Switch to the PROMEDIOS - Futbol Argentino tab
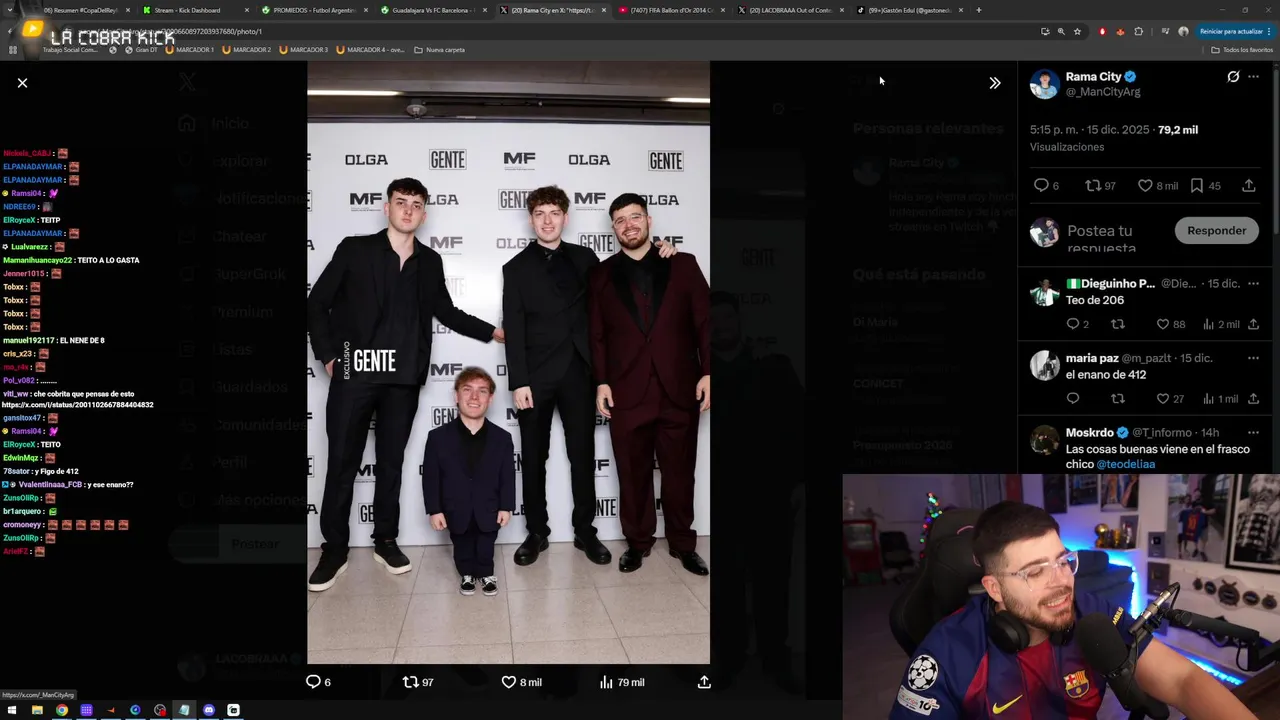The image size is (1280, 720). tap(312, 10)
